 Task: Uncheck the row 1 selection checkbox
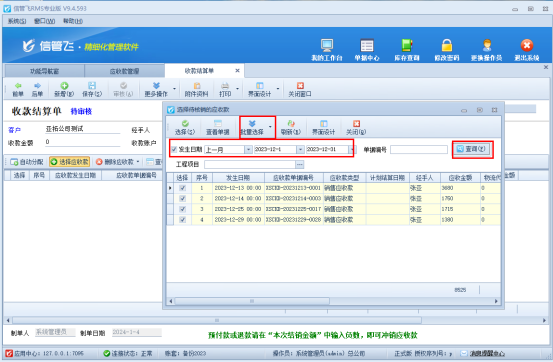tap(182, 188)
